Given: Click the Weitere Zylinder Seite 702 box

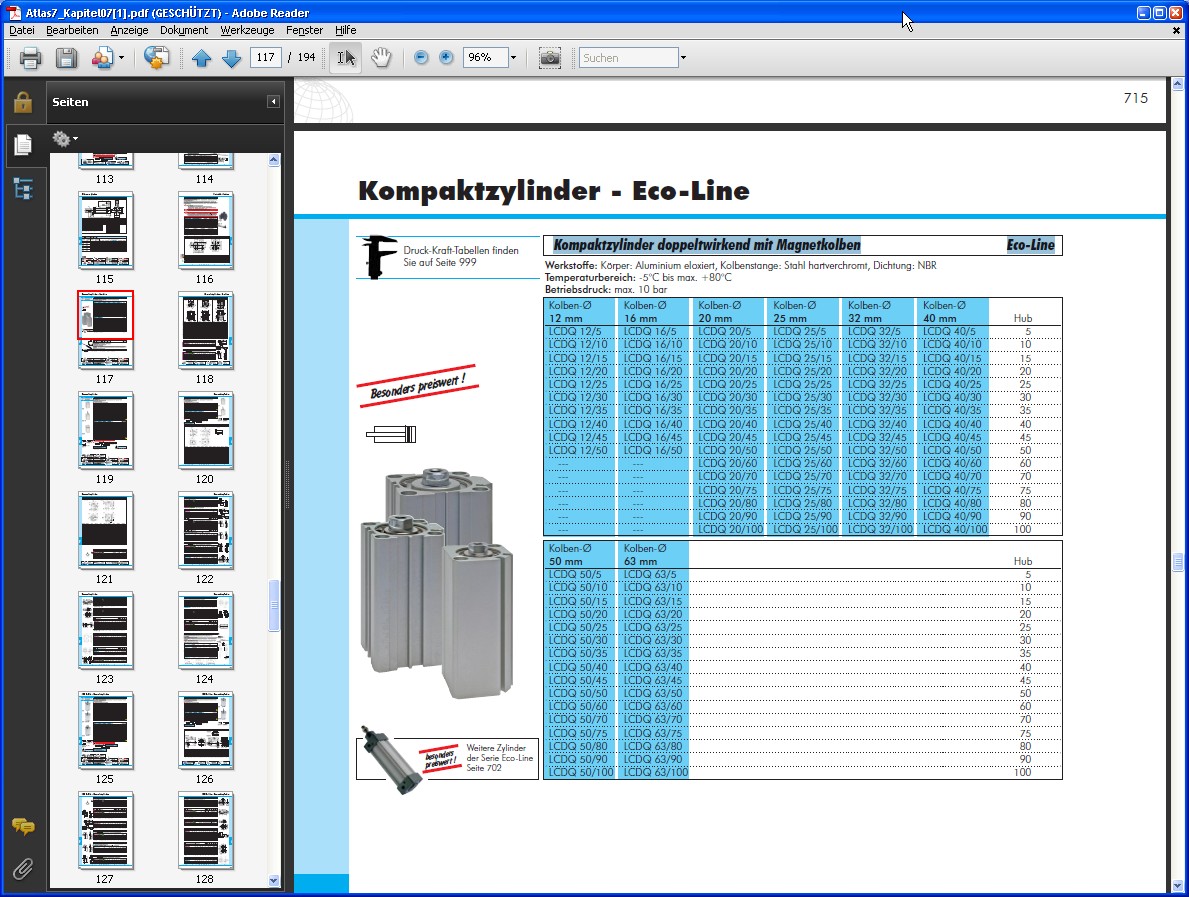Looking at the screenshot, I should point(447,758).
